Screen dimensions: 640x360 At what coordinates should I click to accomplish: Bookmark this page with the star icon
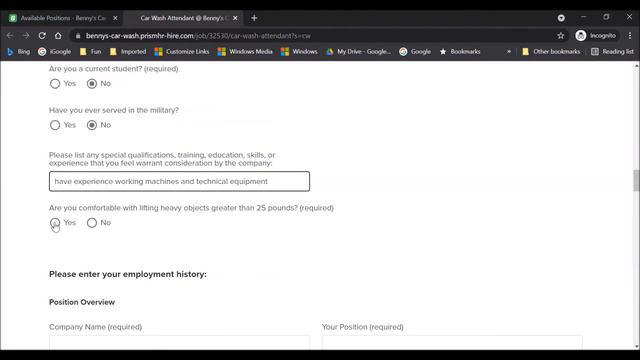pos(561,36)
